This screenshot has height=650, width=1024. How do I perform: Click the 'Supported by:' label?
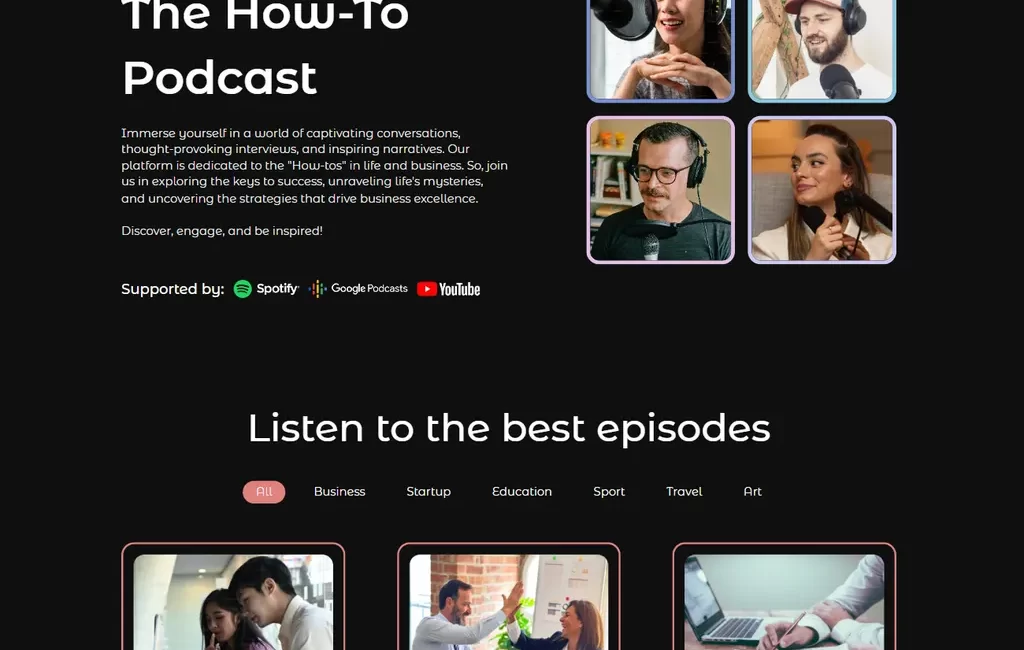[172, 289]
